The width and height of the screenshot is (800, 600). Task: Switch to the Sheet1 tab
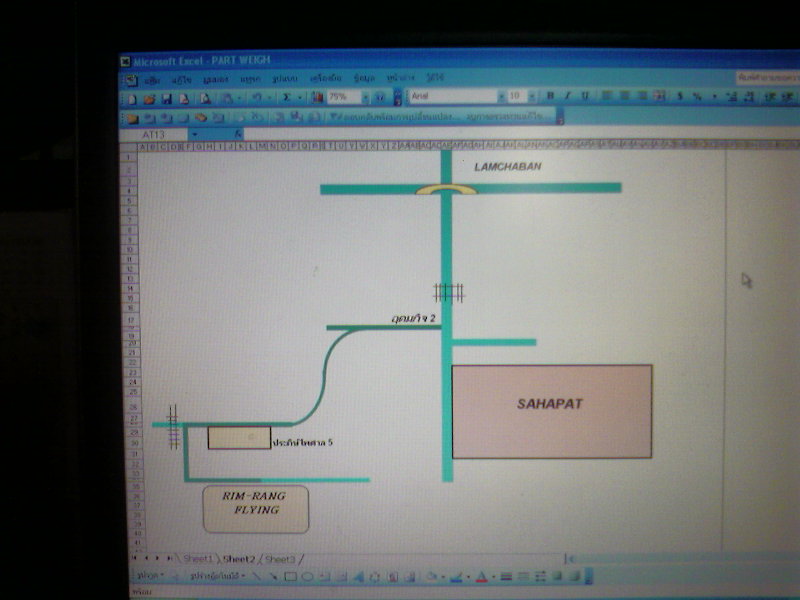[x=196, y=558]
